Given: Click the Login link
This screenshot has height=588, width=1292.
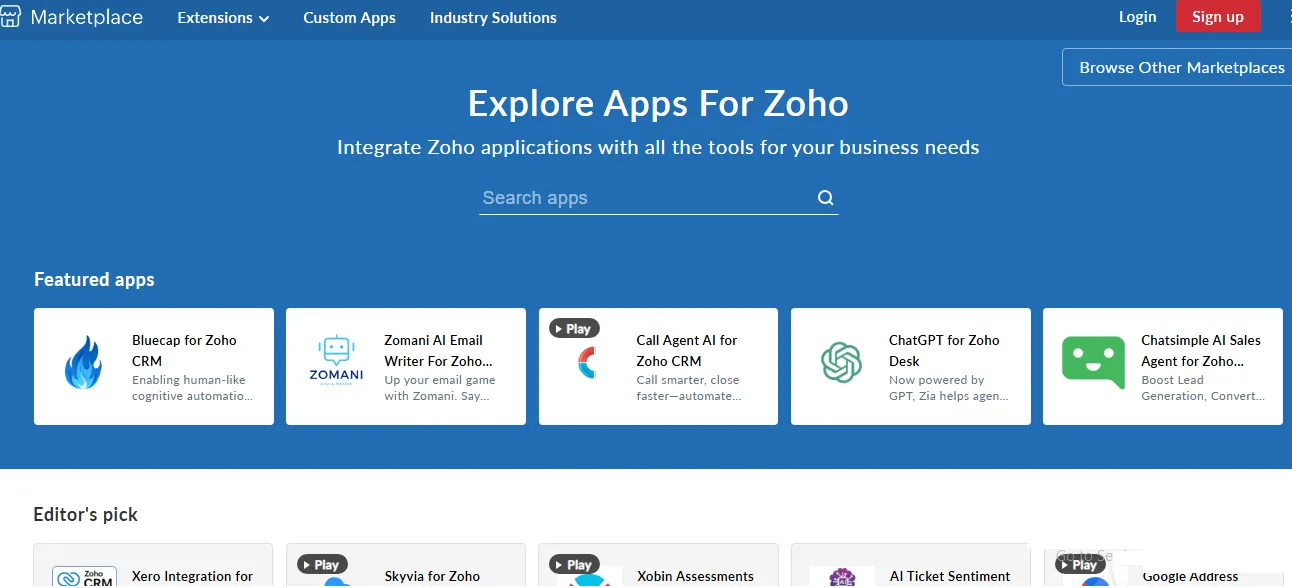Looking at the screenshot, I should (1137, 17).
